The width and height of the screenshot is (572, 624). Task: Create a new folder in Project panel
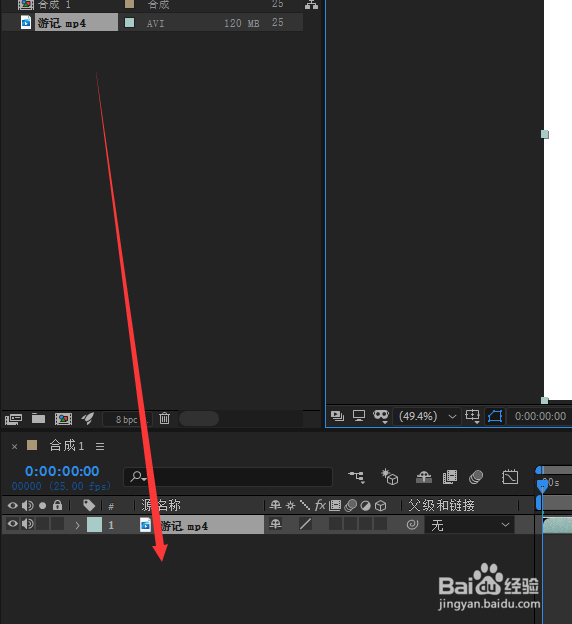click(x=38, y=418)
